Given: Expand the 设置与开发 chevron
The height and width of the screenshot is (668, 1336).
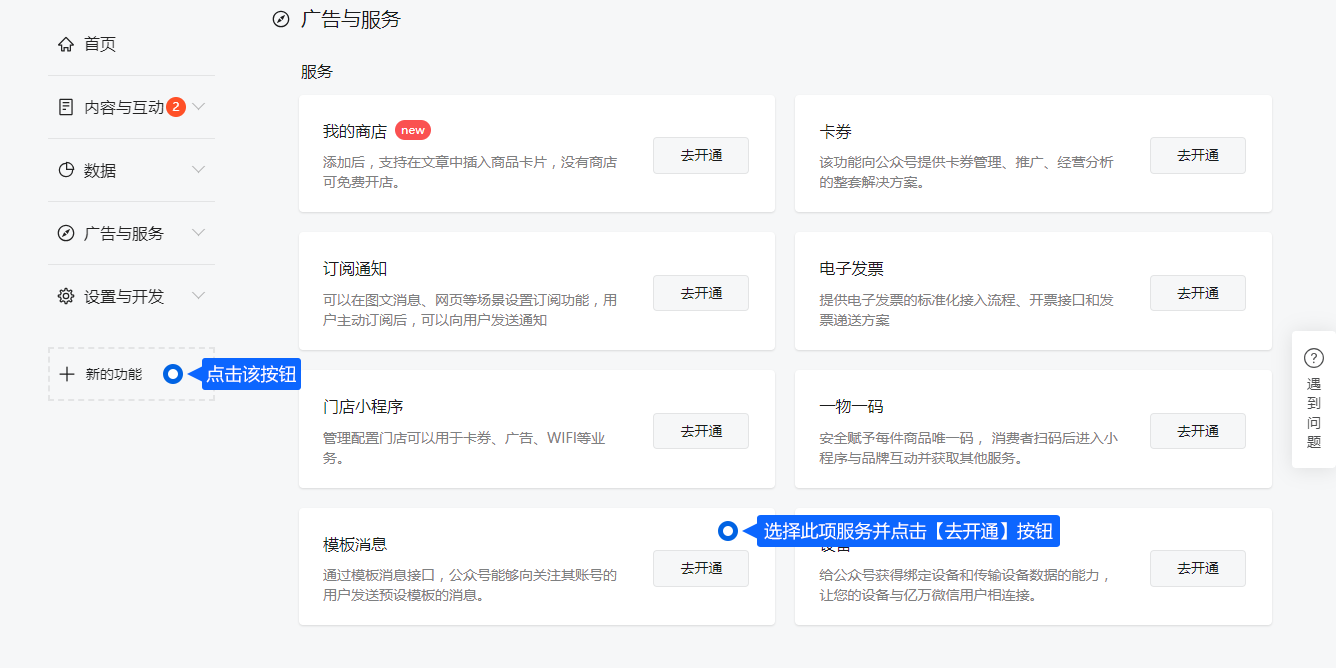Looking at the screenshot, I should click(x=198, y=296).
